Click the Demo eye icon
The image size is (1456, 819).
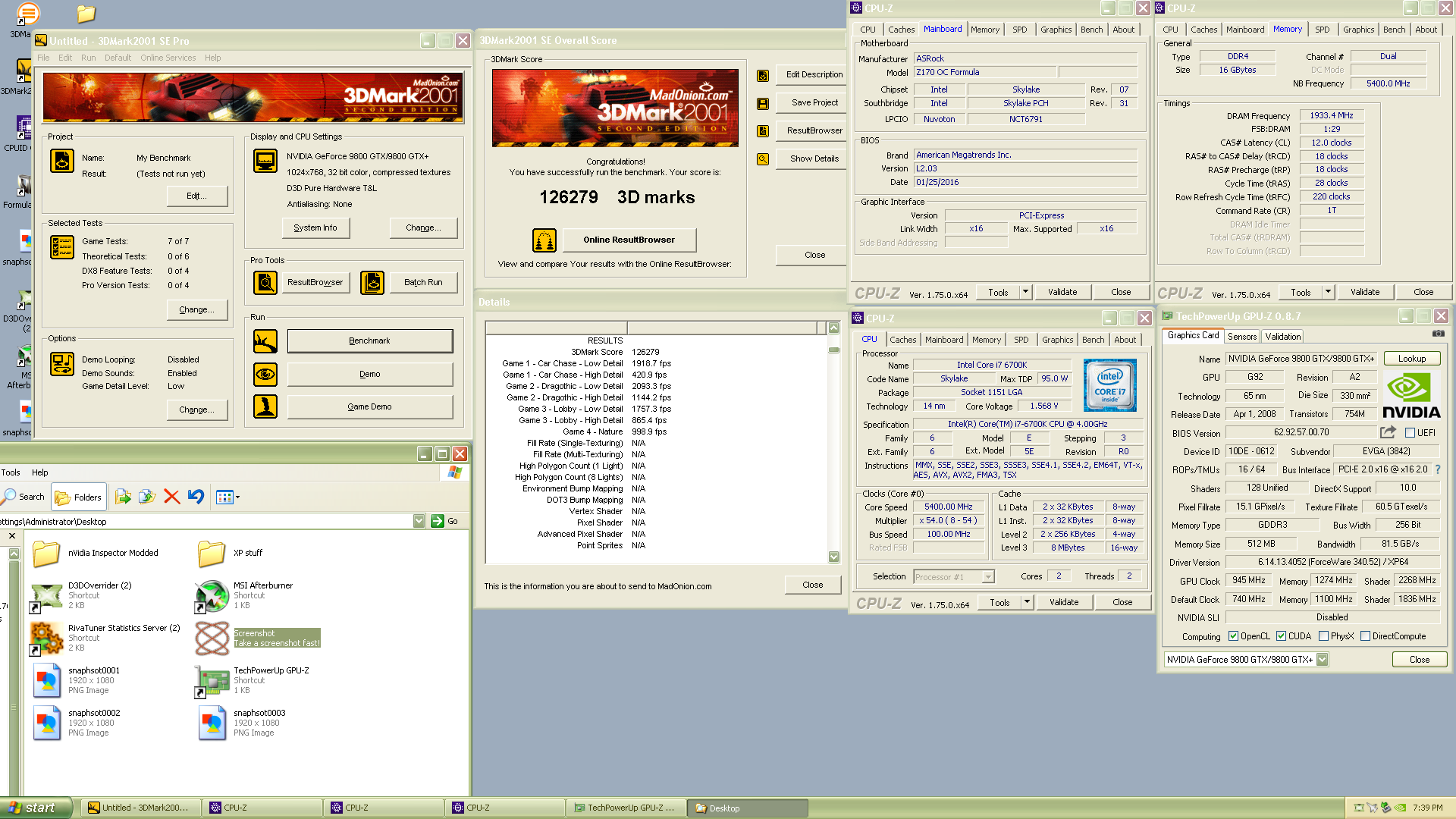tap(265, 374)
